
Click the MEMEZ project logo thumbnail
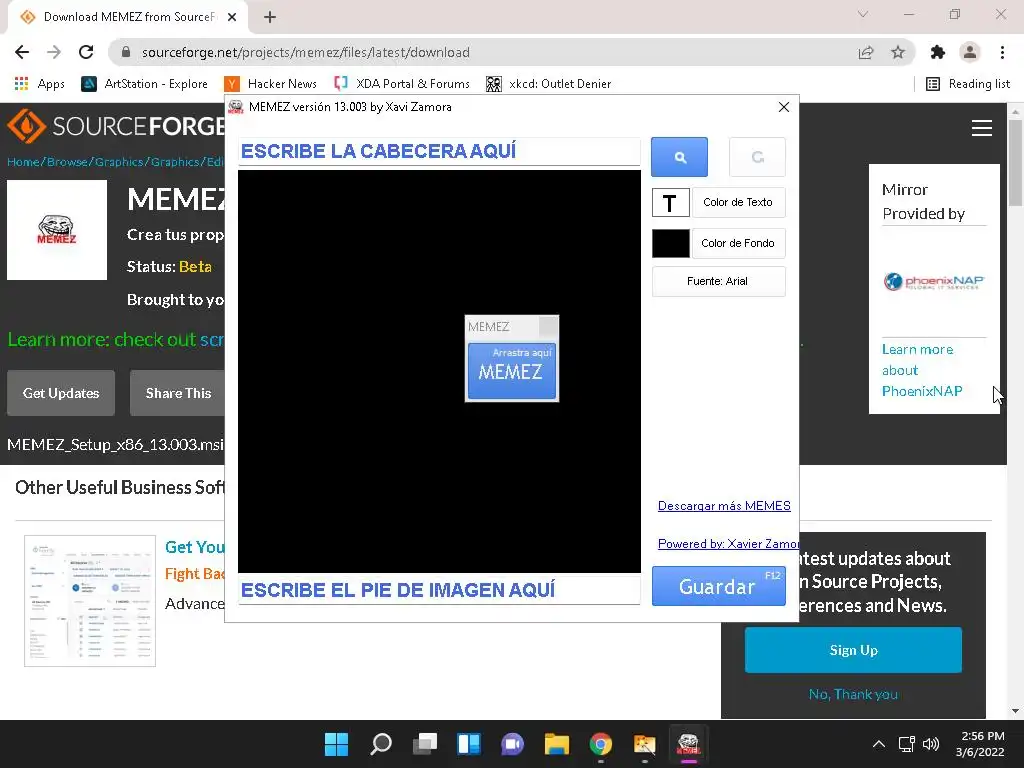coord(57,230)
